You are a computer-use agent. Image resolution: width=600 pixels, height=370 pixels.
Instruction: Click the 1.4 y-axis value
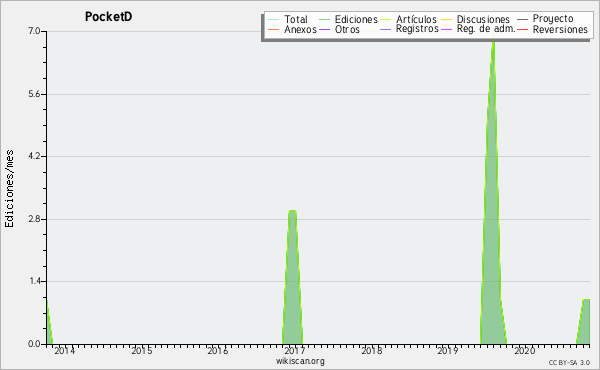click(x=35, y=282)
